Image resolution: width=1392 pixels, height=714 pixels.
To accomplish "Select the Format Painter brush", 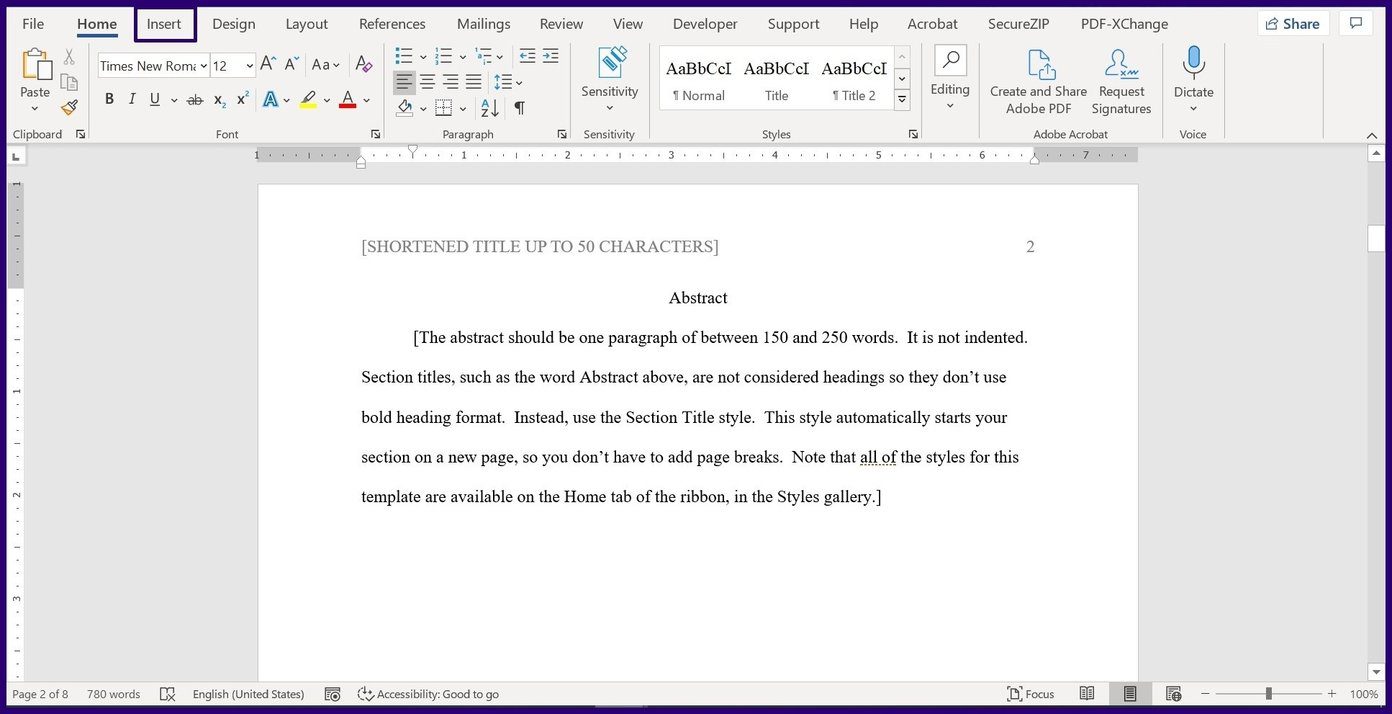I will click(69, 107).
